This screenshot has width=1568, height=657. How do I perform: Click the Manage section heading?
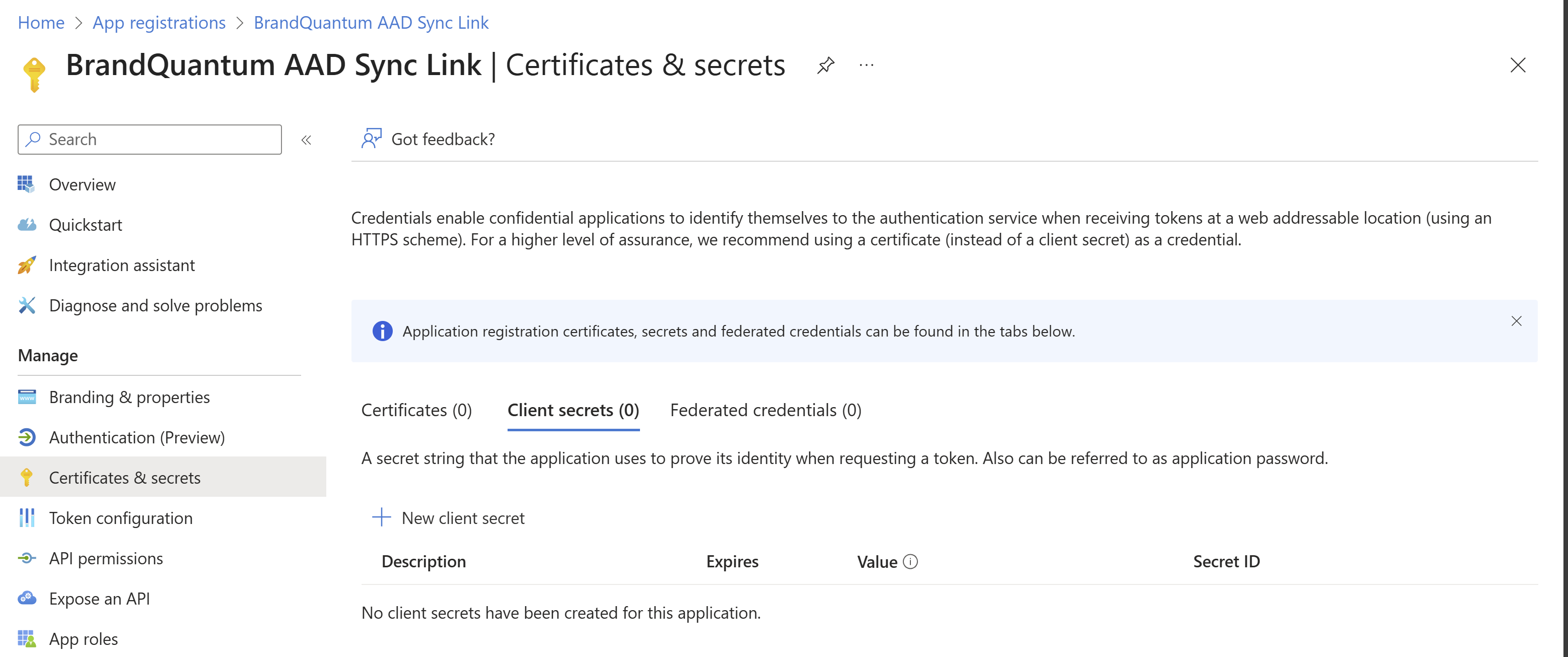click(x=48, y=355)
